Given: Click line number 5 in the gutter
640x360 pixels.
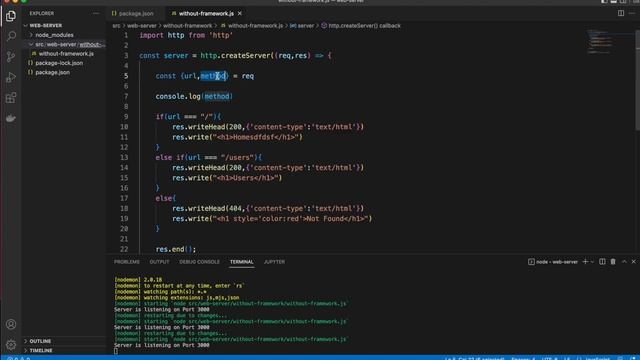Looking at the screenshot, I should coord(126,76).
